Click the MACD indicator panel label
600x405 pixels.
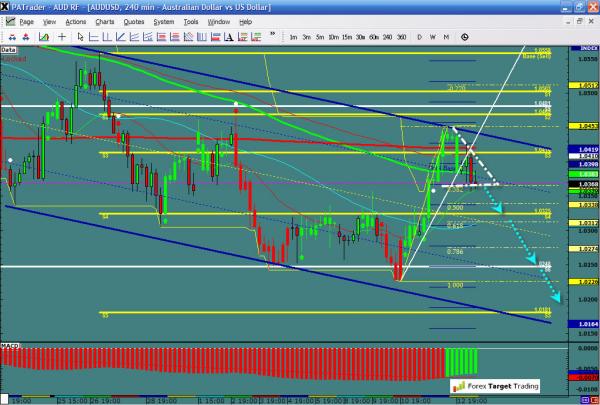tap(11, 345)
